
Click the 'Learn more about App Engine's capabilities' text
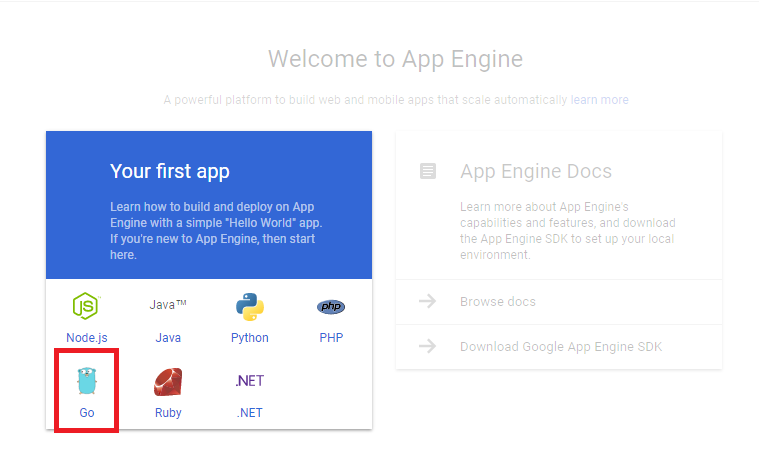pos(567,231)
